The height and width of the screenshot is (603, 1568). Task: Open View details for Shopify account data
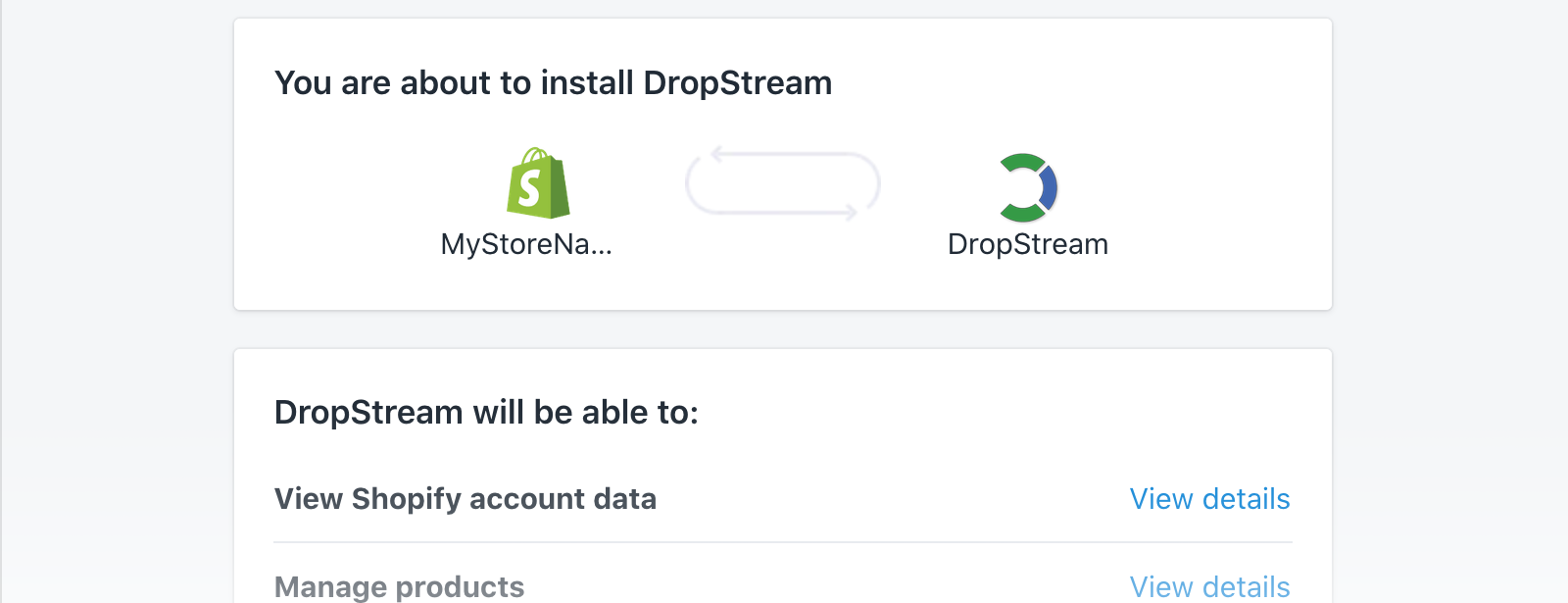(1209, 499)
